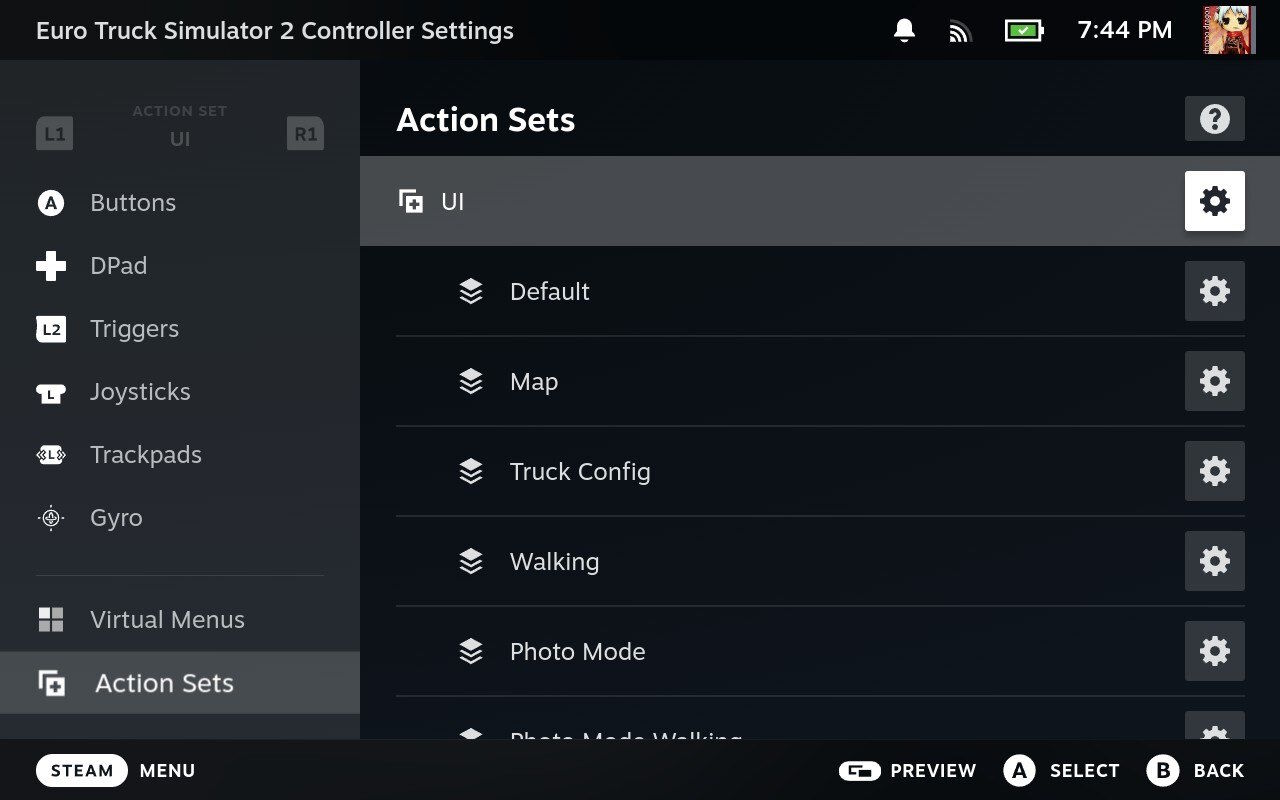
Task: Open gear settings for Photo Mode layer
Action: click(x=1214, y=651)
